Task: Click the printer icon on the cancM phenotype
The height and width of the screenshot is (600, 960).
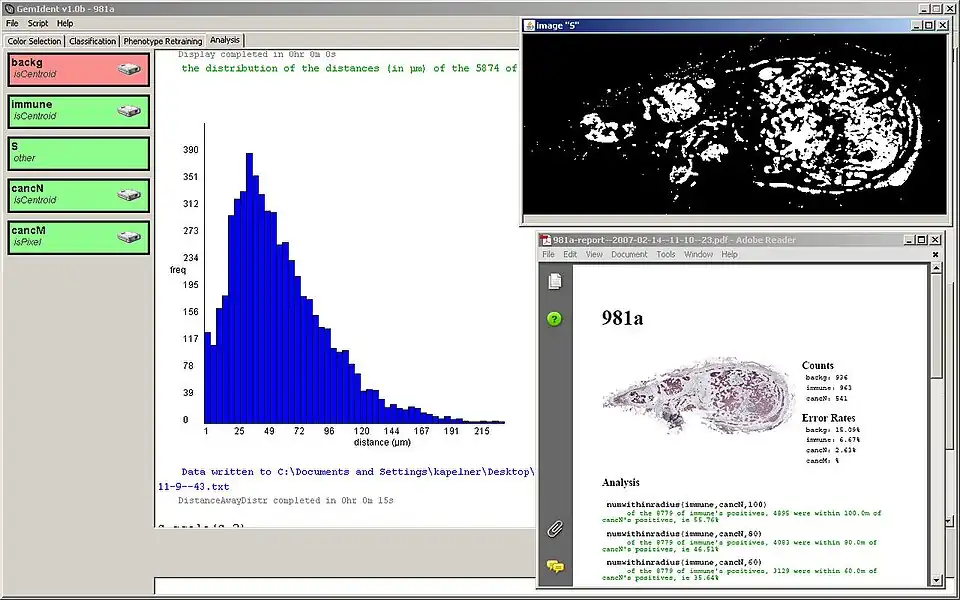Action: pos(128,236)
